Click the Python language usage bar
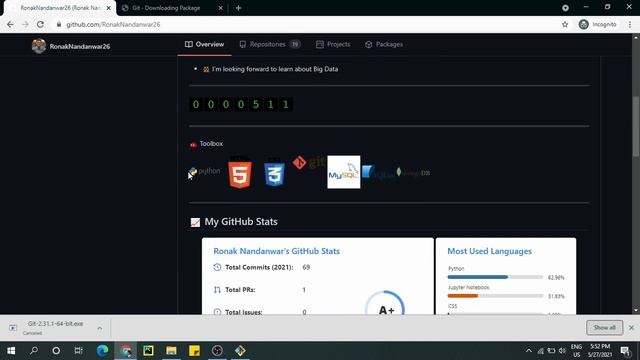Viewport: 640px width, 360px height. click(495, 277)
